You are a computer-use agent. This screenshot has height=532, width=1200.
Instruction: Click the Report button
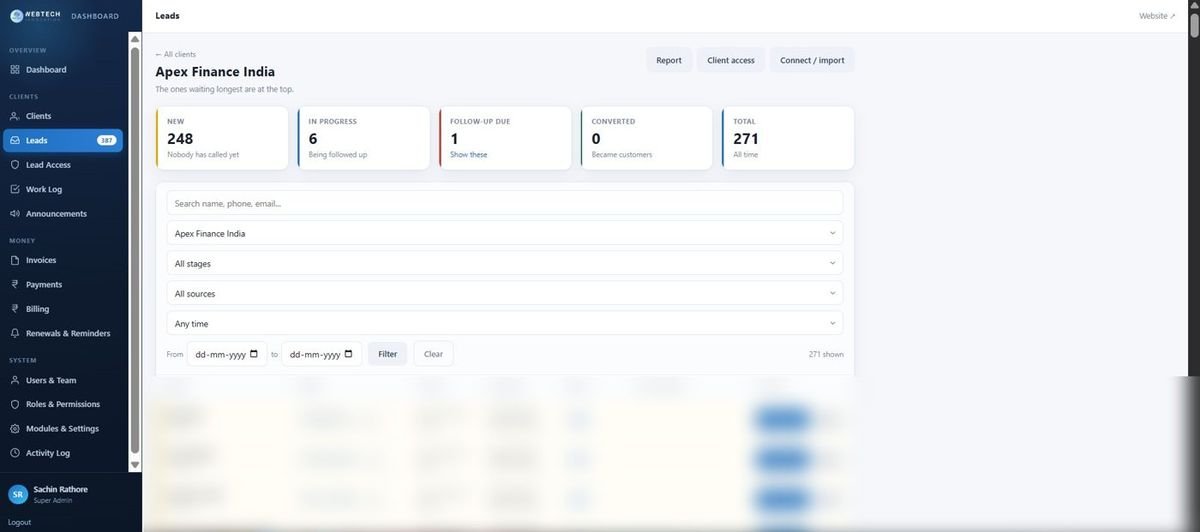[x=669, y=60]
